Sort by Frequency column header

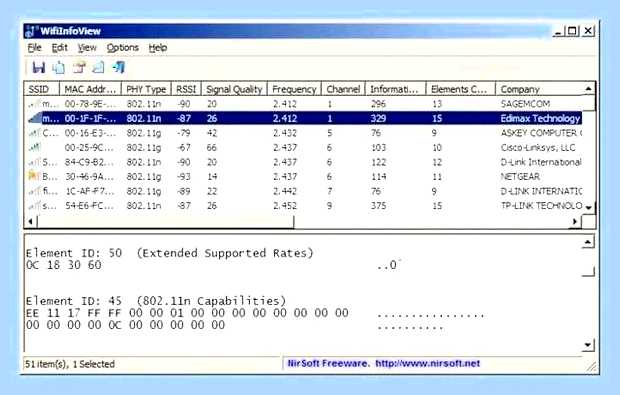295,89
